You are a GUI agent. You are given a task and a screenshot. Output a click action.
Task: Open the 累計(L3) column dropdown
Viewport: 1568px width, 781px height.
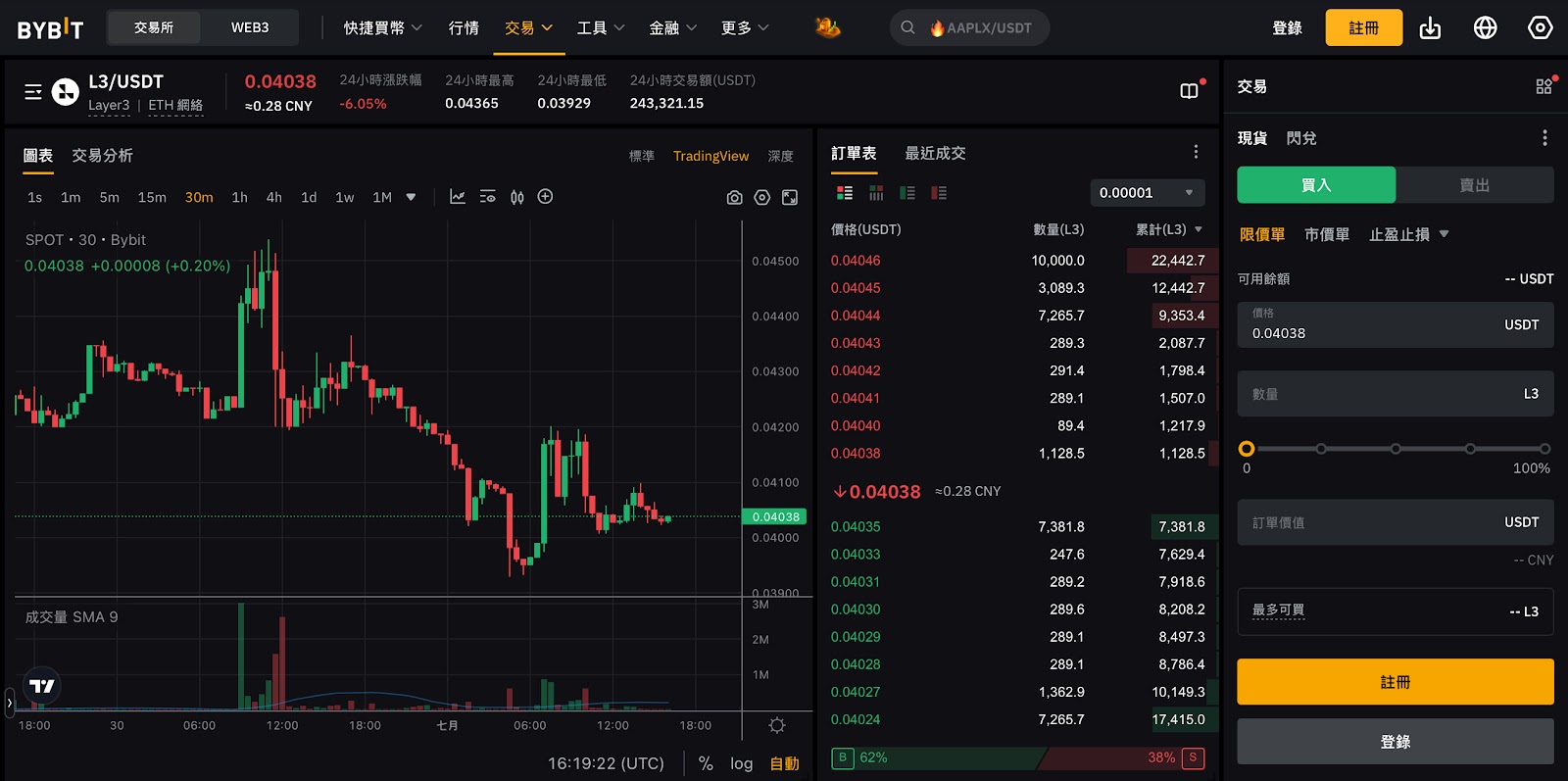point(1169,229)
